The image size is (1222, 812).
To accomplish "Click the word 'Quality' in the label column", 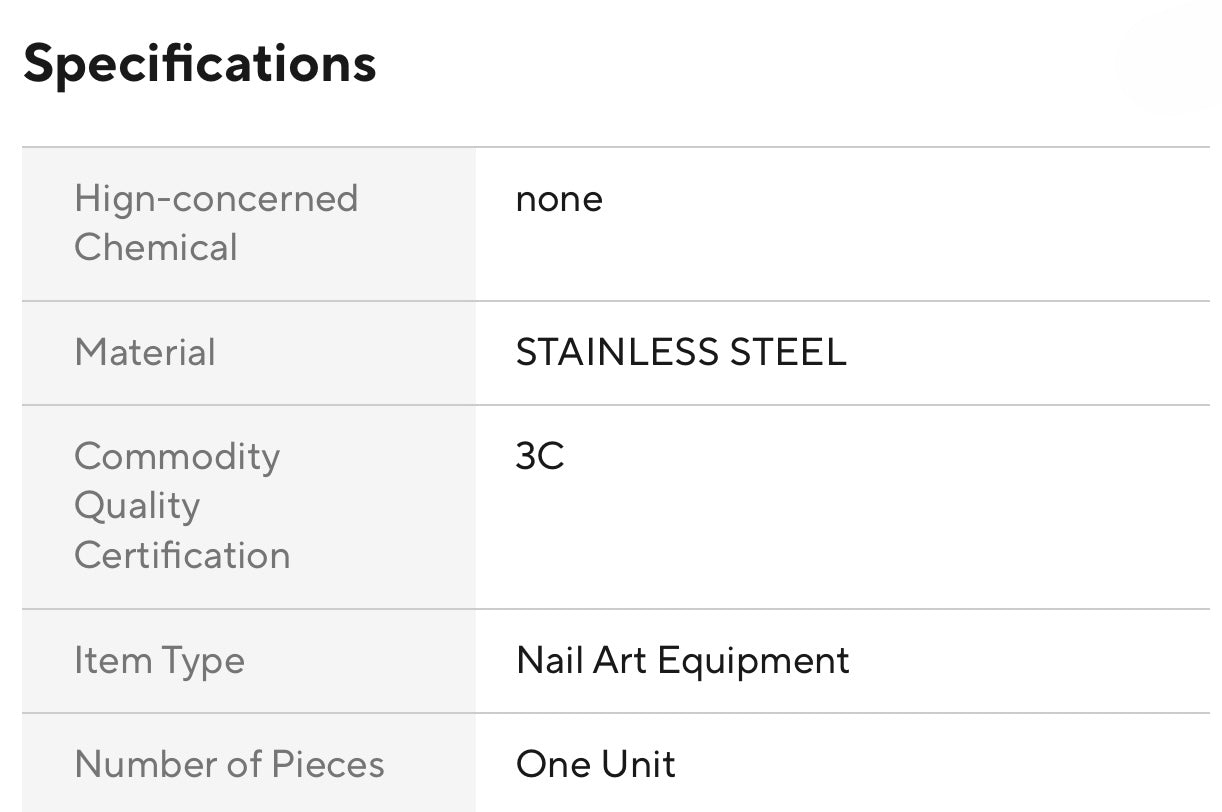I will coord(137,506).
